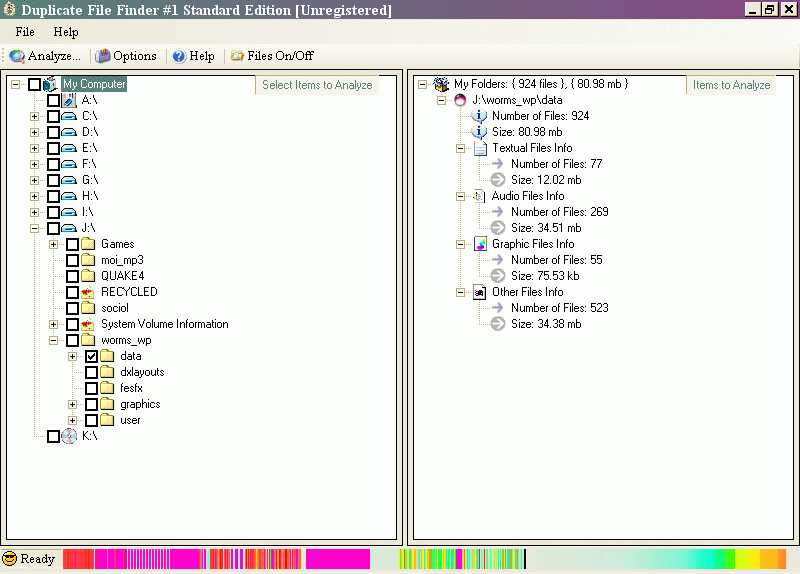Click the Analyze... toolbar button label
Screen dimensions: 800x574
coord(54,56)
